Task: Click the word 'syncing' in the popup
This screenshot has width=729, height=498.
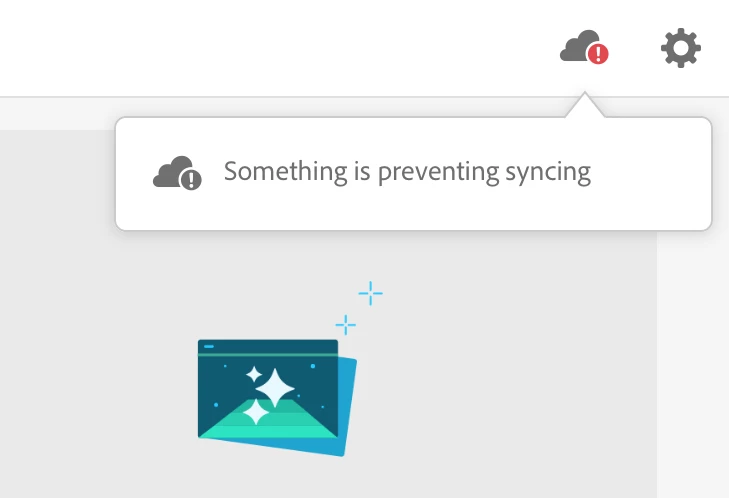Action: [548, 173]
